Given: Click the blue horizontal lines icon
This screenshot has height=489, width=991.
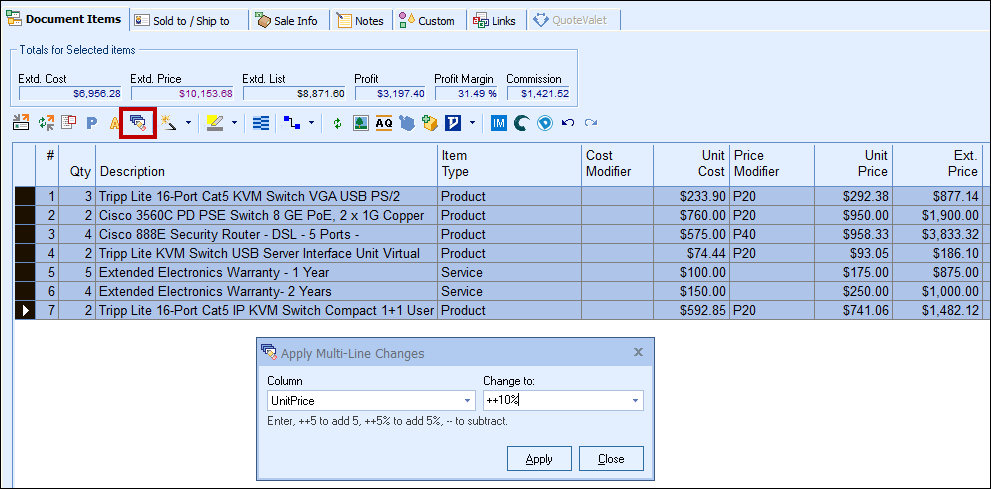Looking at the screenshot, I should [260, 123].
